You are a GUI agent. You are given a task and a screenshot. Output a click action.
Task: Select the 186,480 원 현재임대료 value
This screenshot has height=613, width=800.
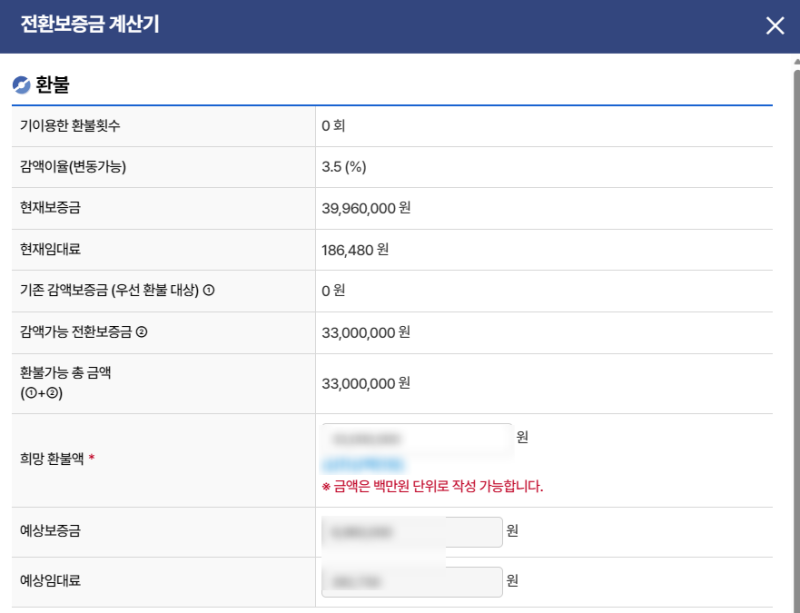[355, 250]
